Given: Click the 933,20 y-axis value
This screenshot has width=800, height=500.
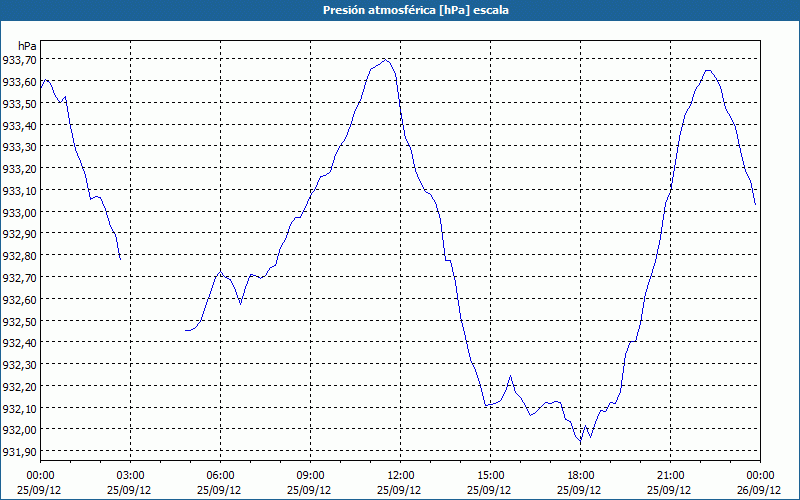Looking at the screenshot, I should click(19, 168).
